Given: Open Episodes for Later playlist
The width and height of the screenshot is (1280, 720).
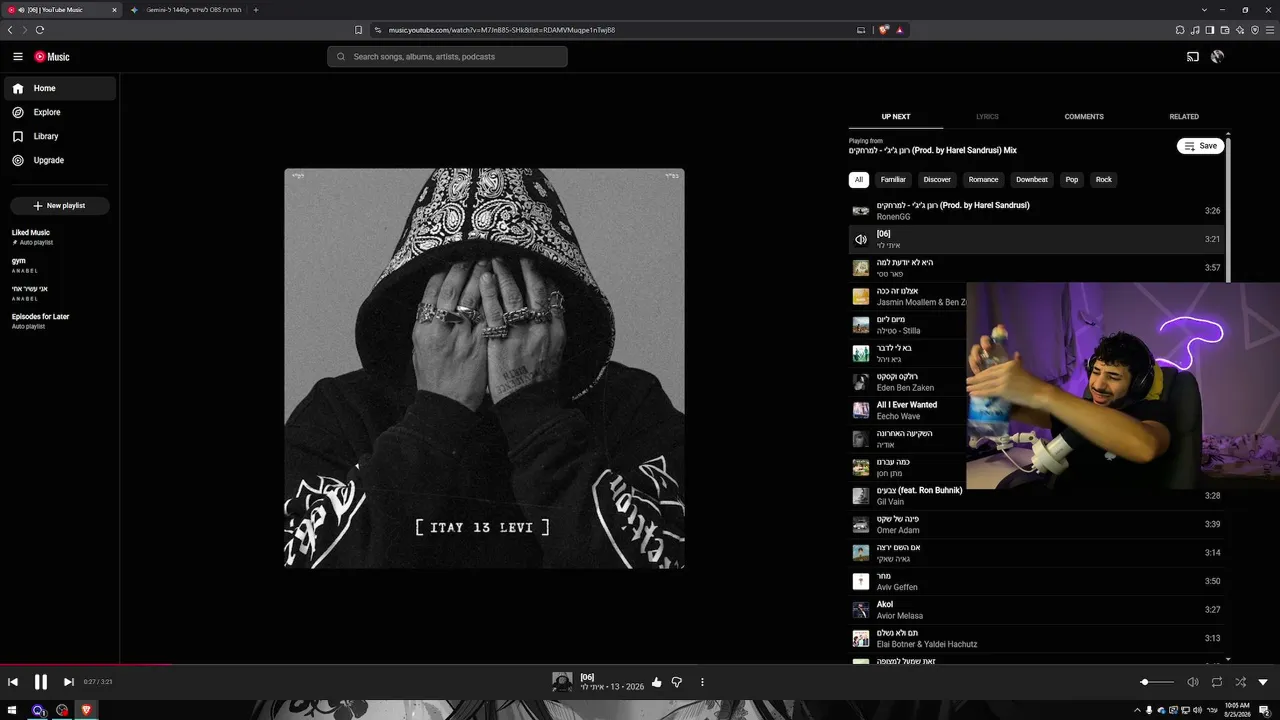Looking at the screenshot, I should pos(60,321).
